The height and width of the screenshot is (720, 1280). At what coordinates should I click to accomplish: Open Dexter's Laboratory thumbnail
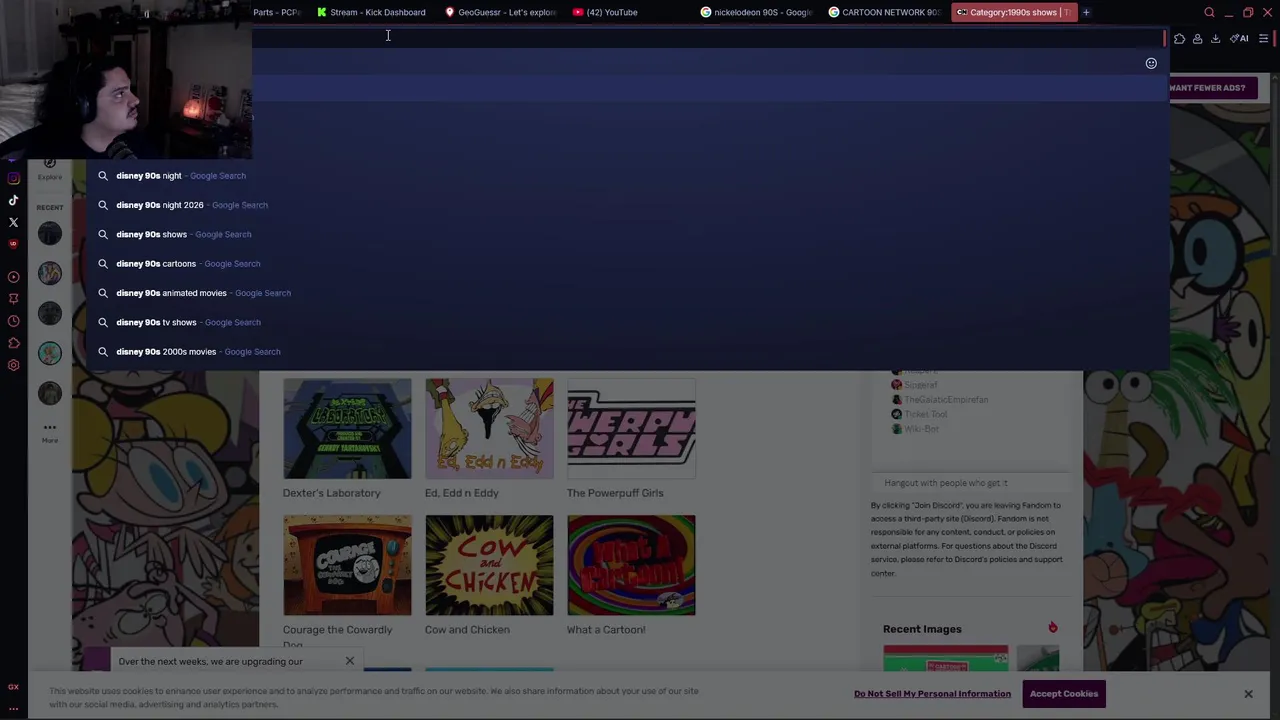(x=347, y=428)
